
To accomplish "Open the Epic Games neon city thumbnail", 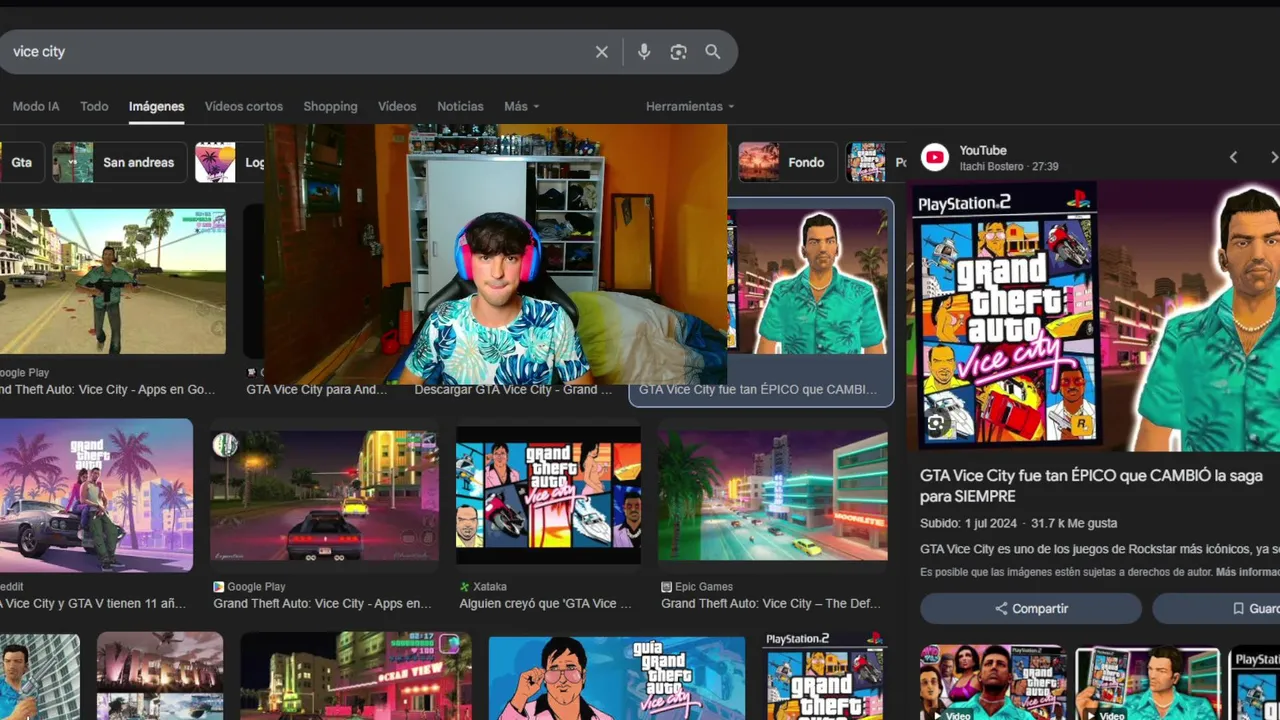I will [x=773, y=495].
